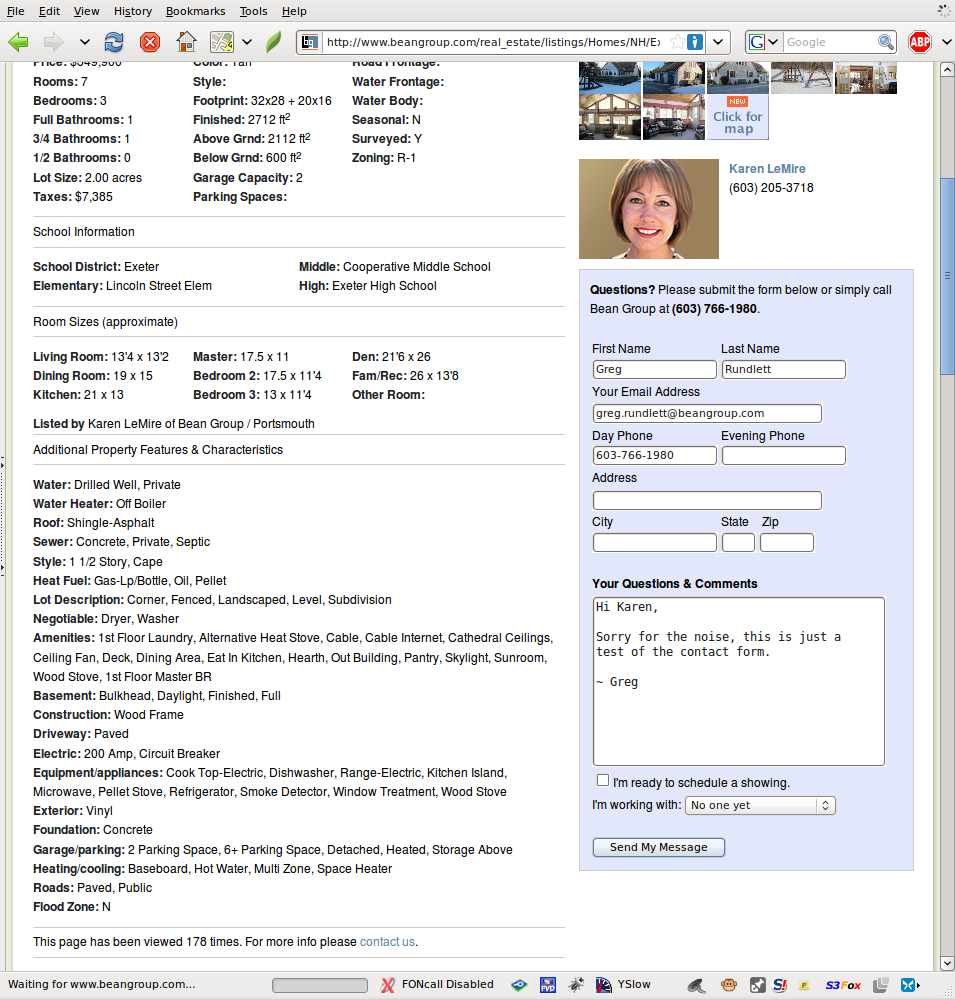955x999 pixels.
Task: Click the scrollbar down arrow
Action: (x=947, y=963)
